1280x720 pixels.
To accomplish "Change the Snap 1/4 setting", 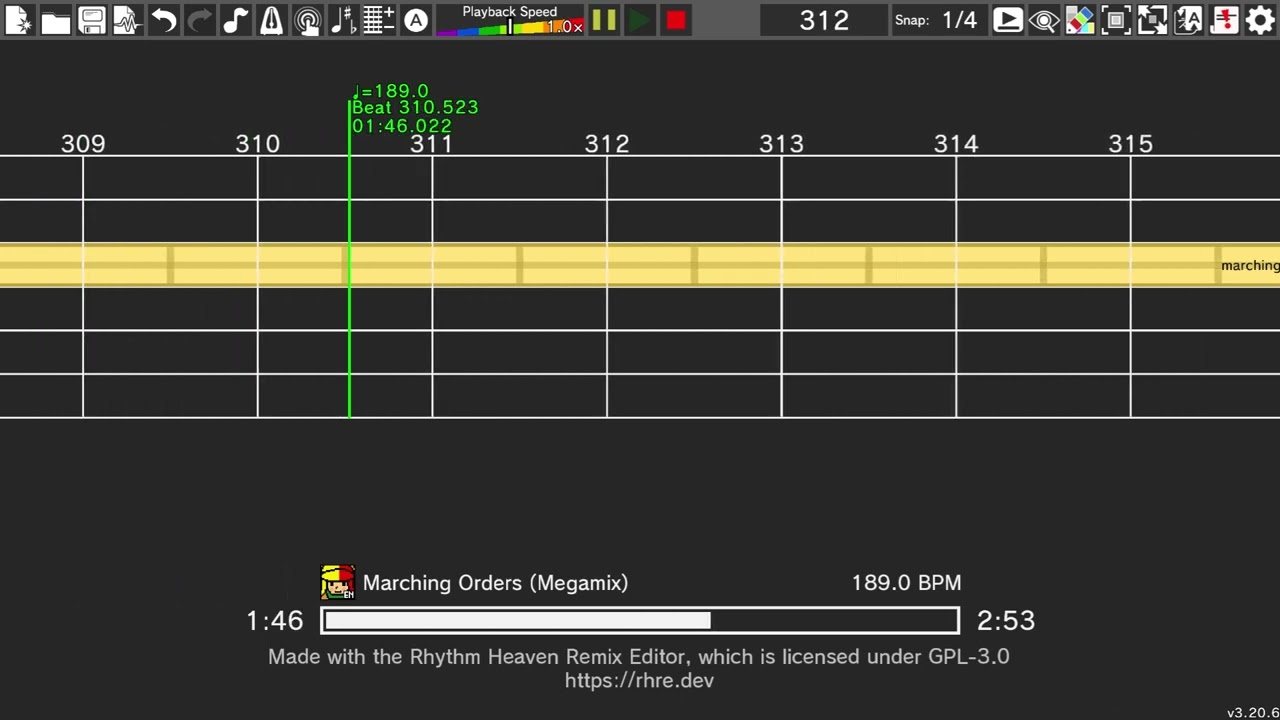I will click(x=940, y=20).
